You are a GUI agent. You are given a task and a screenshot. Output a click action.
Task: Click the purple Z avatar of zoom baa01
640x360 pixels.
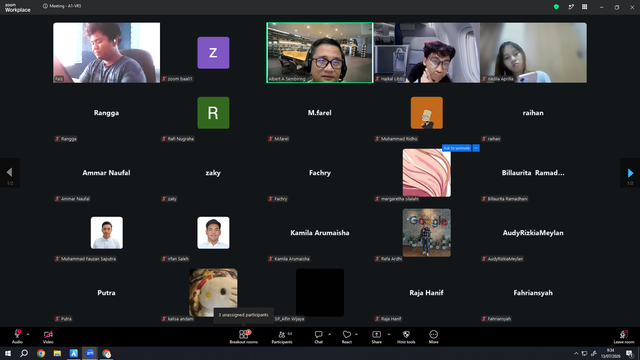(x=213, y=53)
